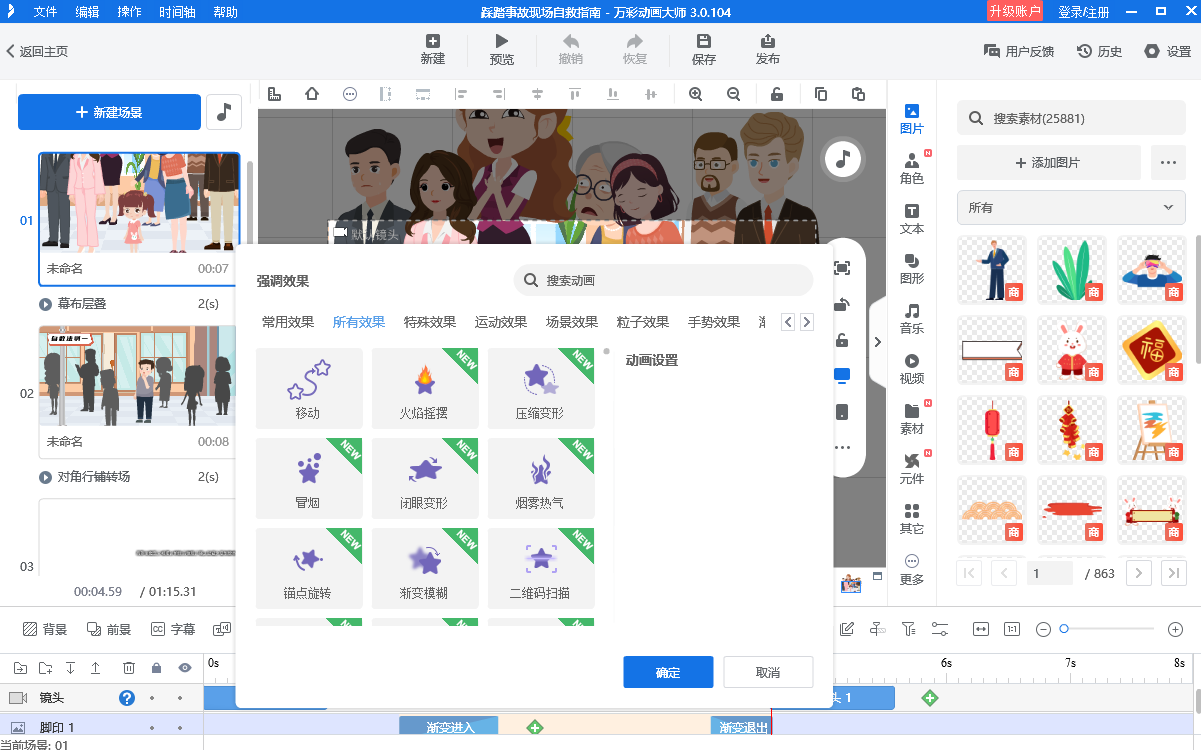Open the 图片 images panel

click(911, 119)
